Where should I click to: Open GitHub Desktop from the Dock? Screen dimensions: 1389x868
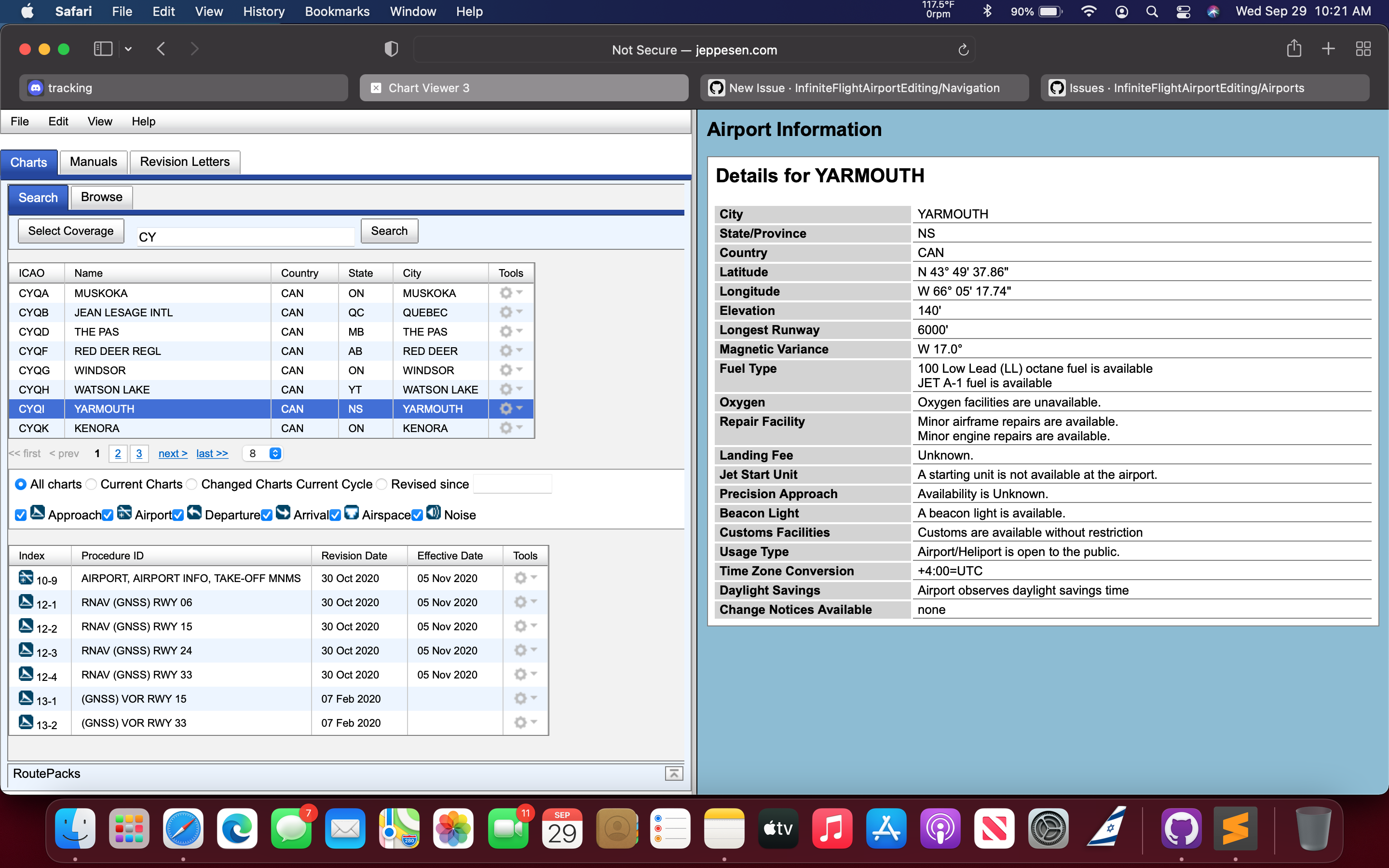pyautogui.click(x=1181, y=828)
